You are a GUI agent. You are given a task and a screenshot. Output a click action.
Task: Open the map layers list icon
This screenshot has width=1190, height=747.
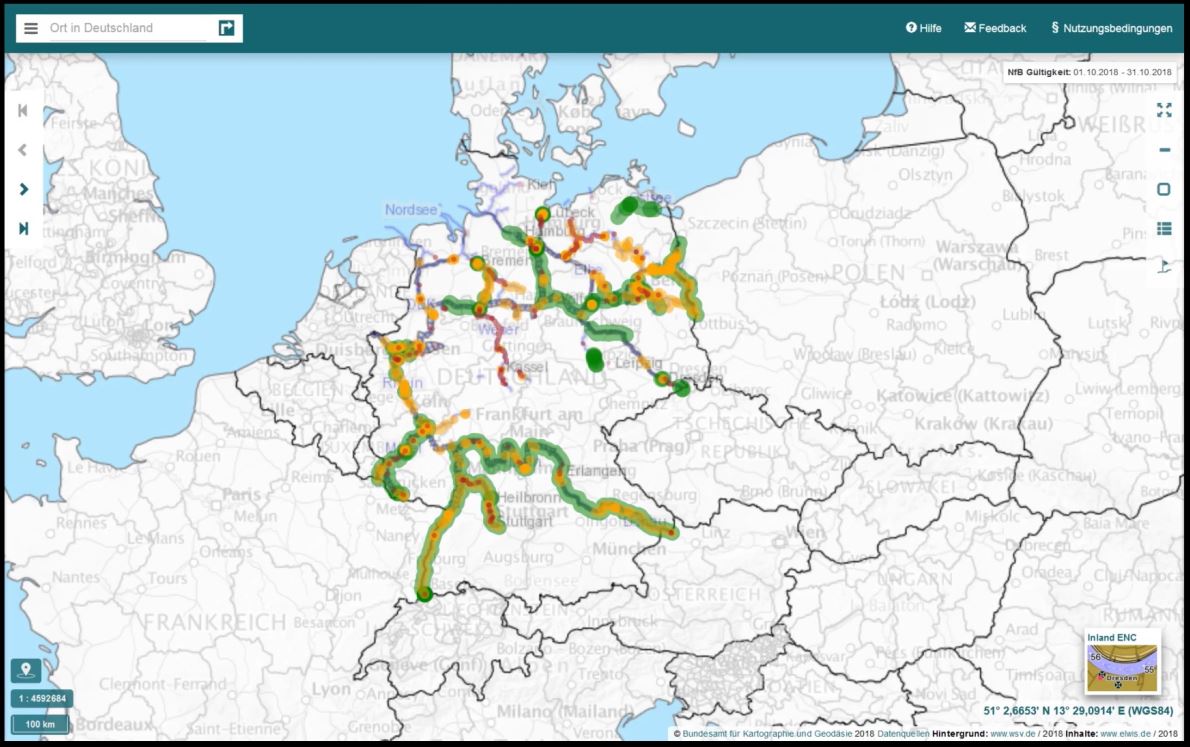click(1163, 228)
